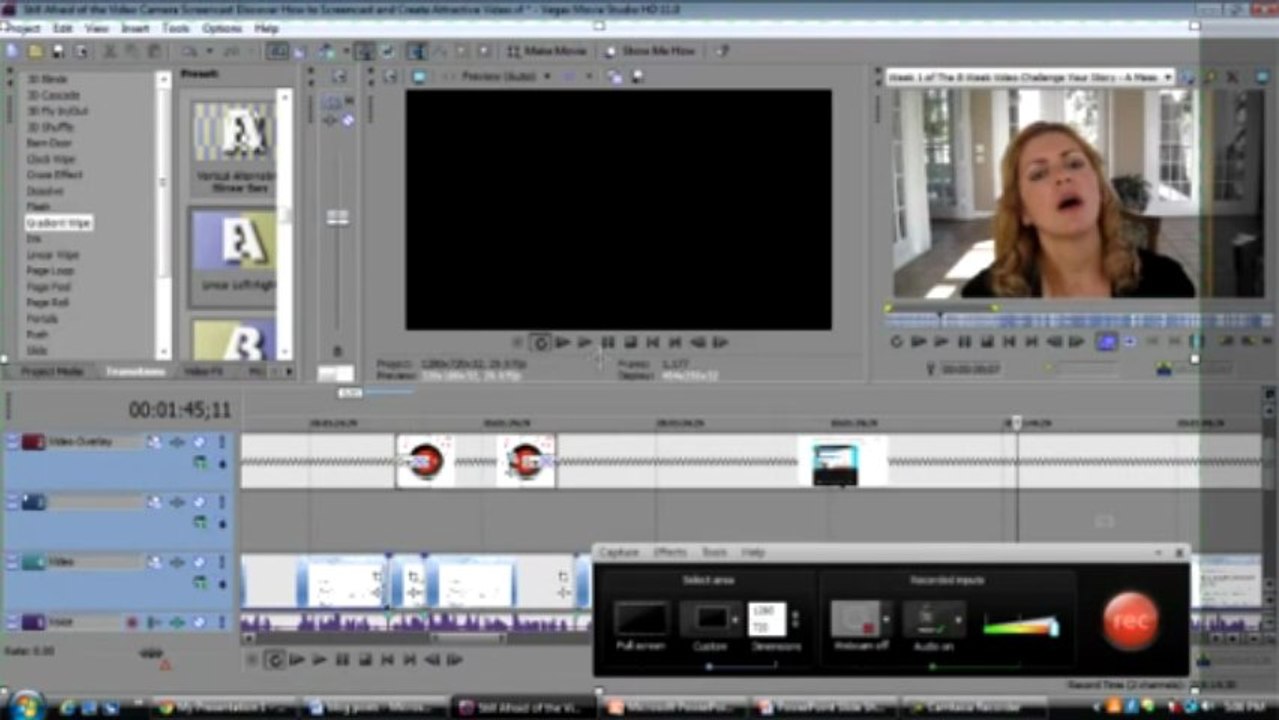
Task: Open the View menu
Action: [97, 28]
